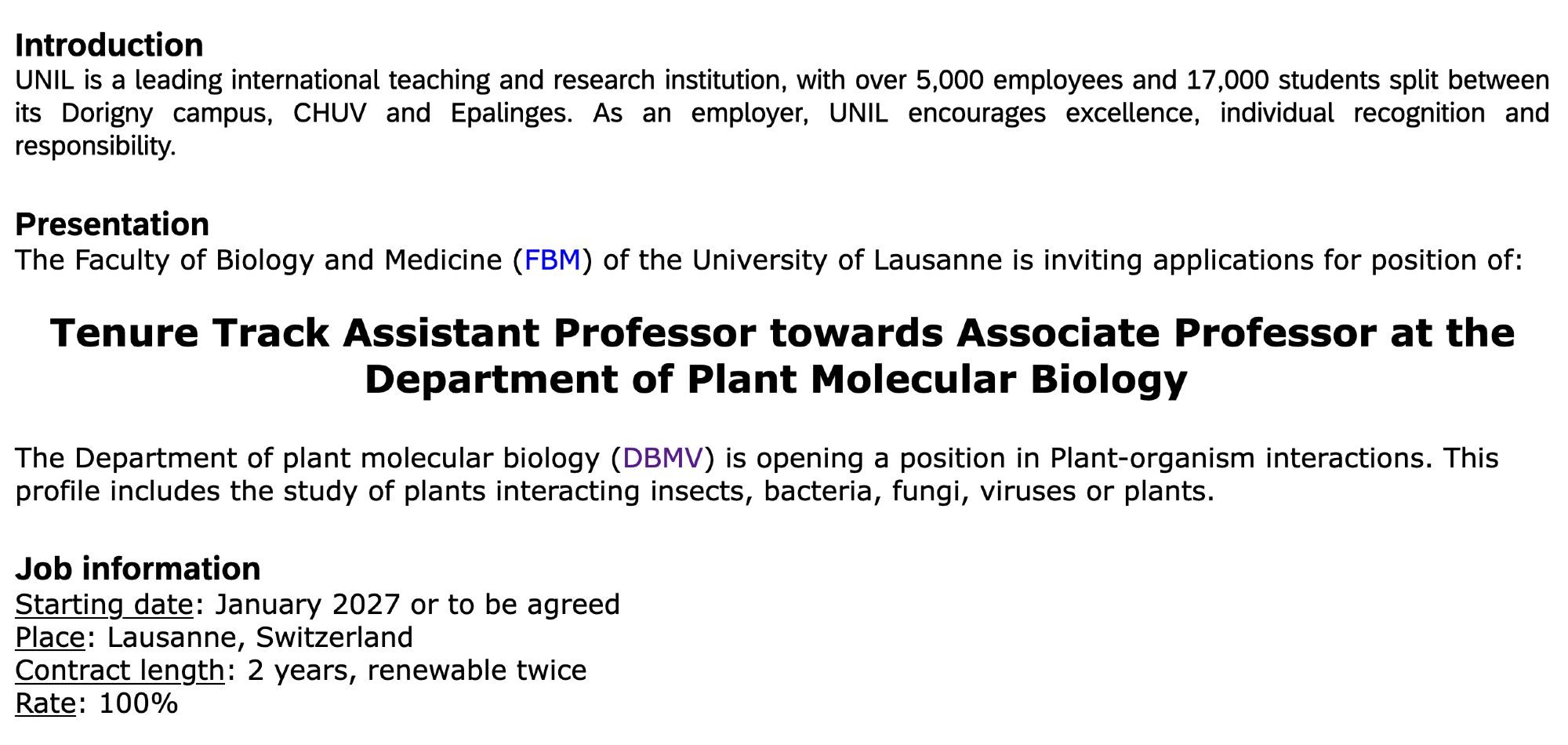The width and height of the screenshot is (1568, 745).
Task: Click the 2 years, renewable twice text
Action: (x=416, y=670)
